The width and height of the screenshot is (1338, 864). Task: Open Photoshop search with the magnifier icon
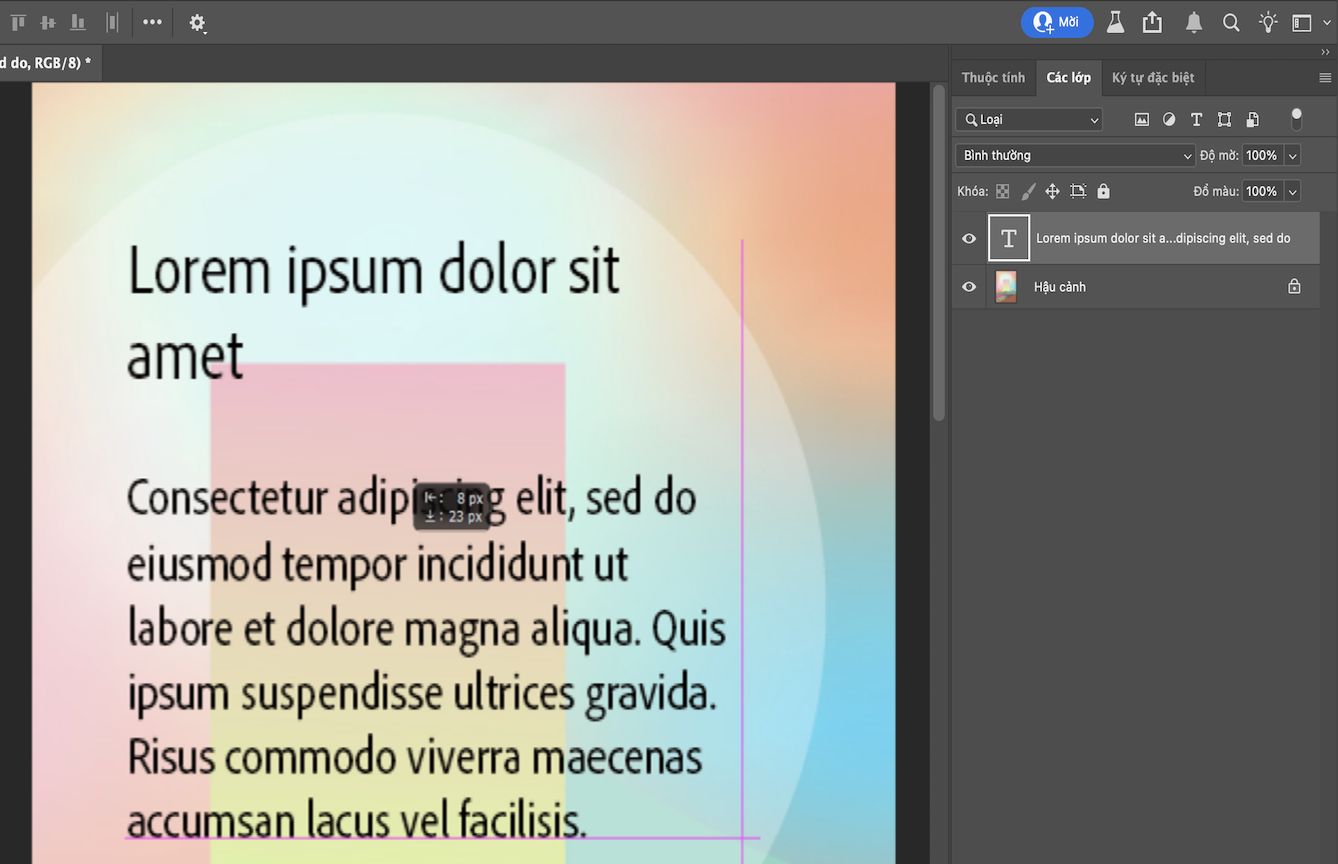click(x=1230, y=22)
